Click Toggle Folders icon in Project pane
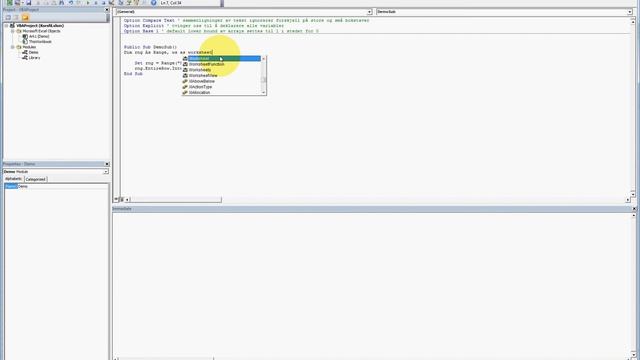 tap(25, 18)
